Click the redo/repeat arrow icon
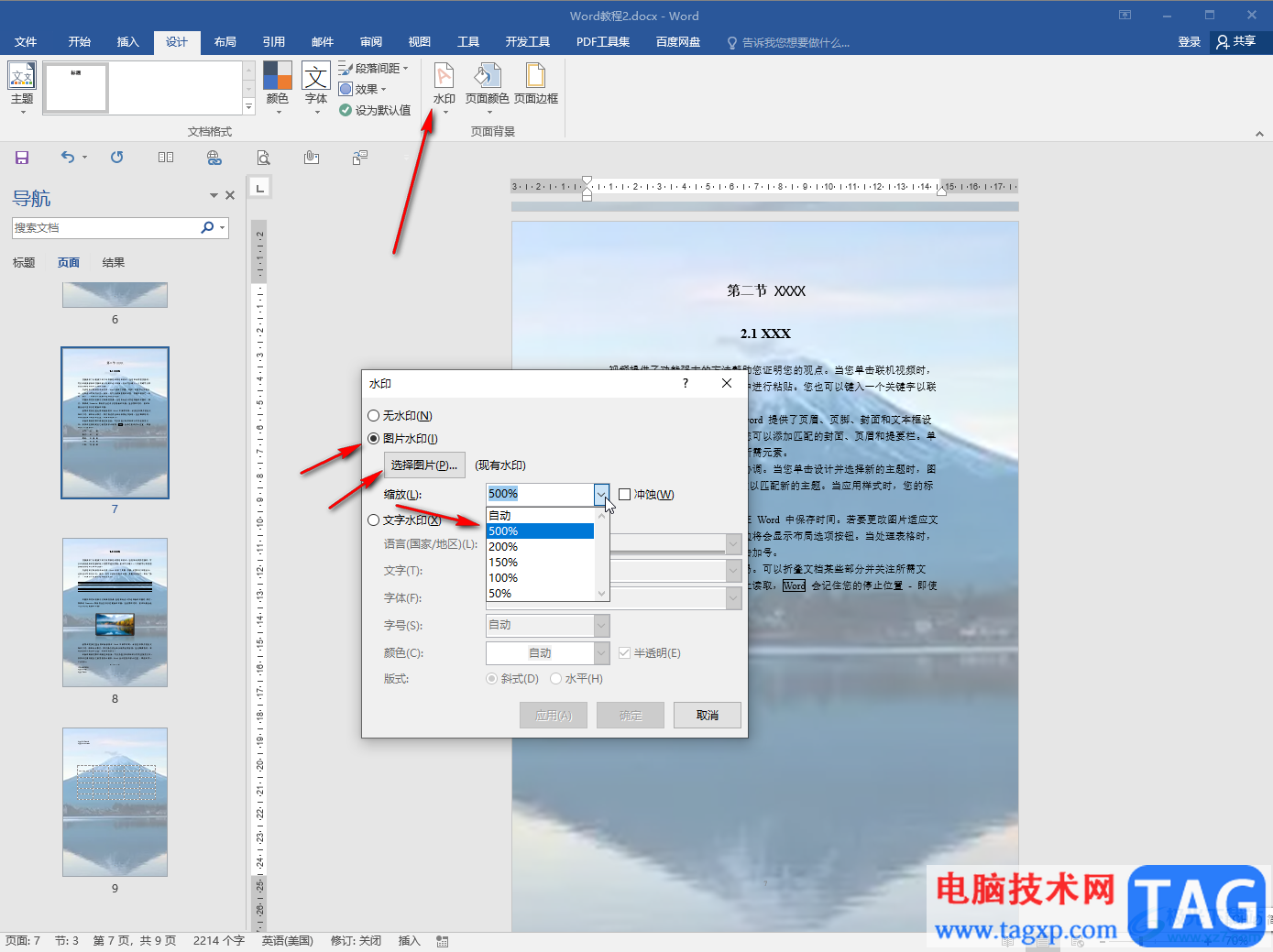 (117, 158)
